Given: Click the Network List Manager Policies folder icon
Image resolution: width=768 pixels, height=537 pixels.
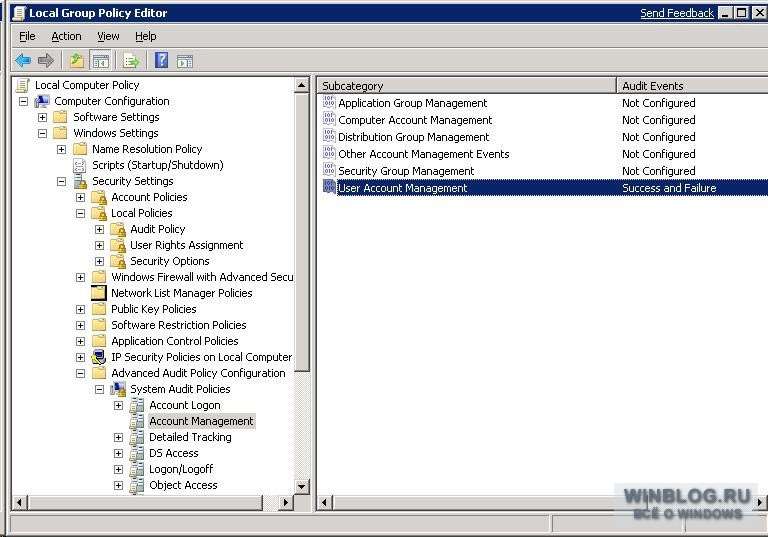Looking at the screenshot, I should point(98,293).
